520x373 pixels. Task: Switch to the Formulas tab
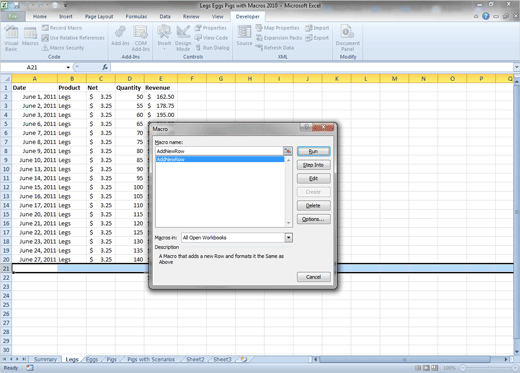click(136, 17)
